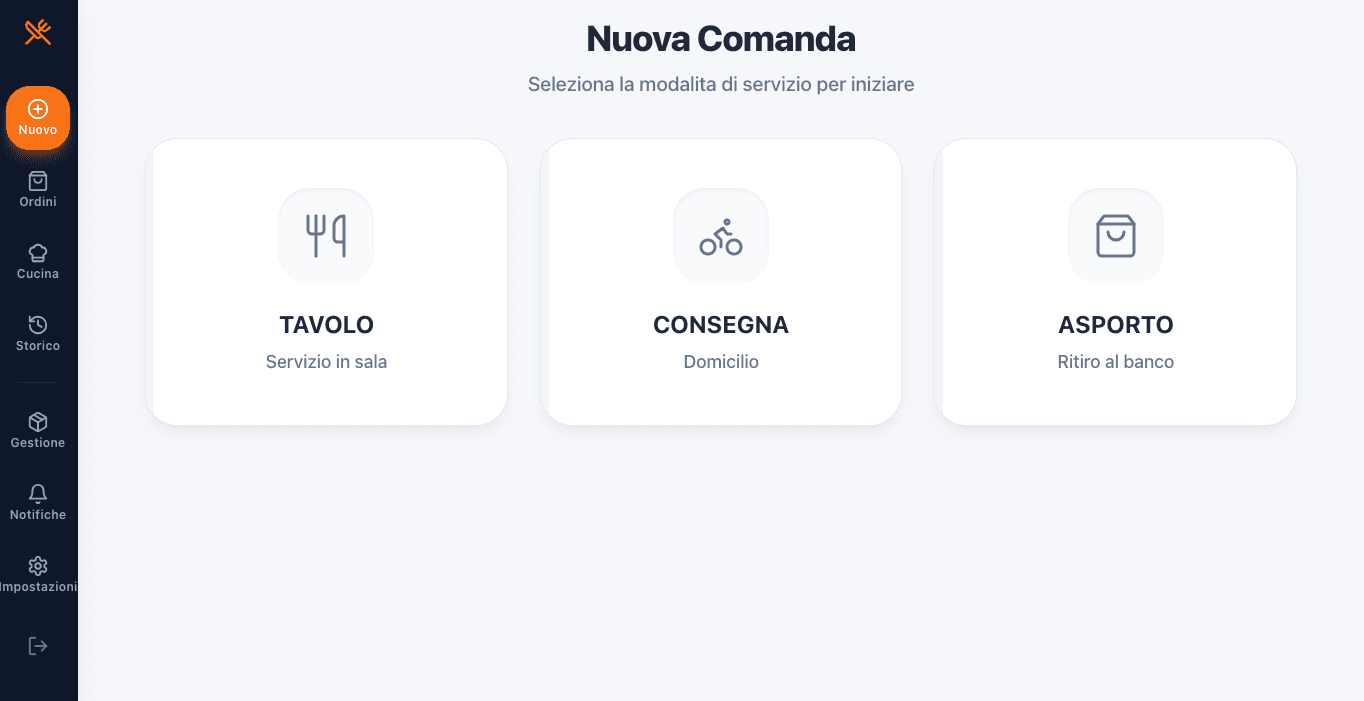Viewport: 1364px width, 701px height.
Task: Click the Ordini label in sidebar
Action: click(x=38, y=202)
